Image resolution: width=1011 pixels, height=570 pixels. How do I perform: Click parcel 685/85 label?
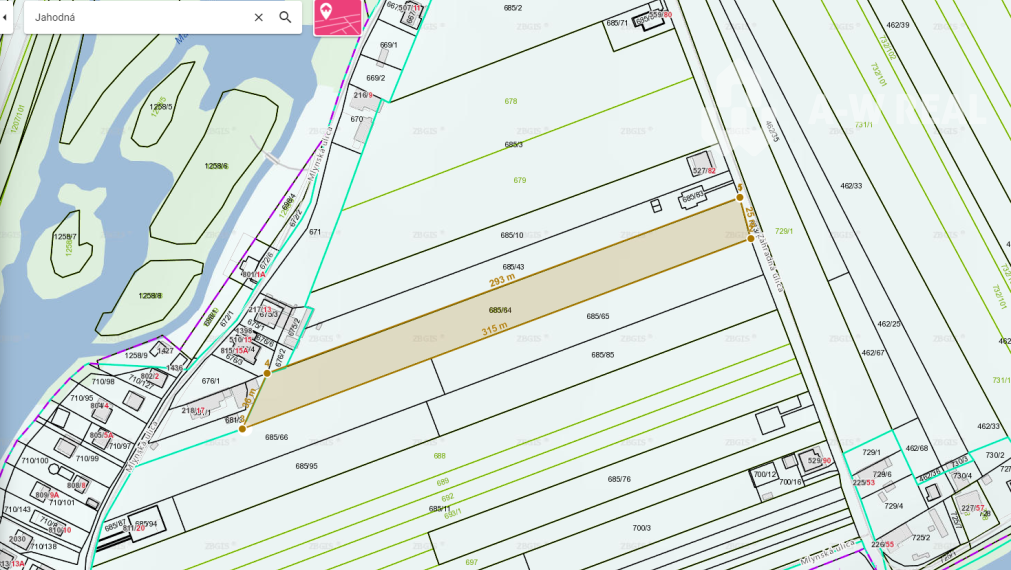[x=602, y=355]
